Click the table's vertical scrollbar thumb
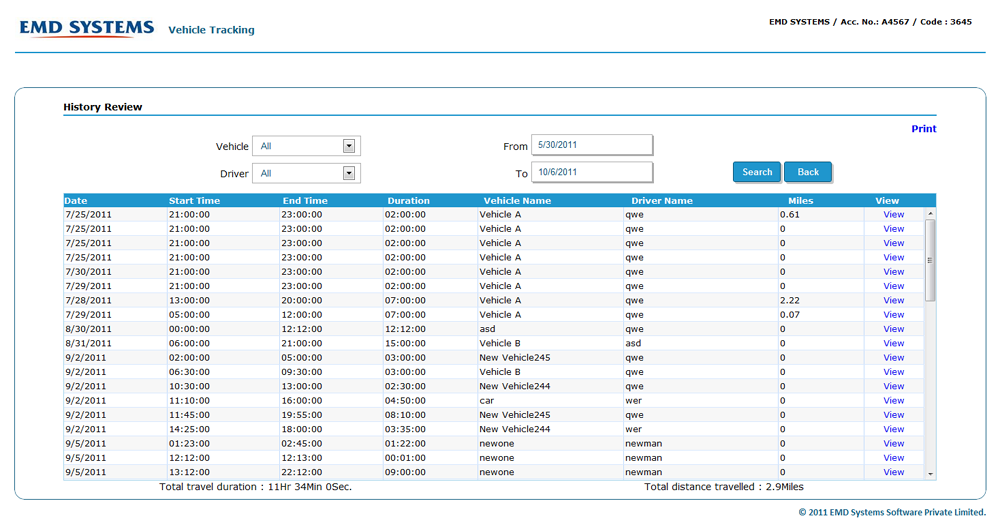Viewport: 1000px width, 529px height. coord(931,260)
